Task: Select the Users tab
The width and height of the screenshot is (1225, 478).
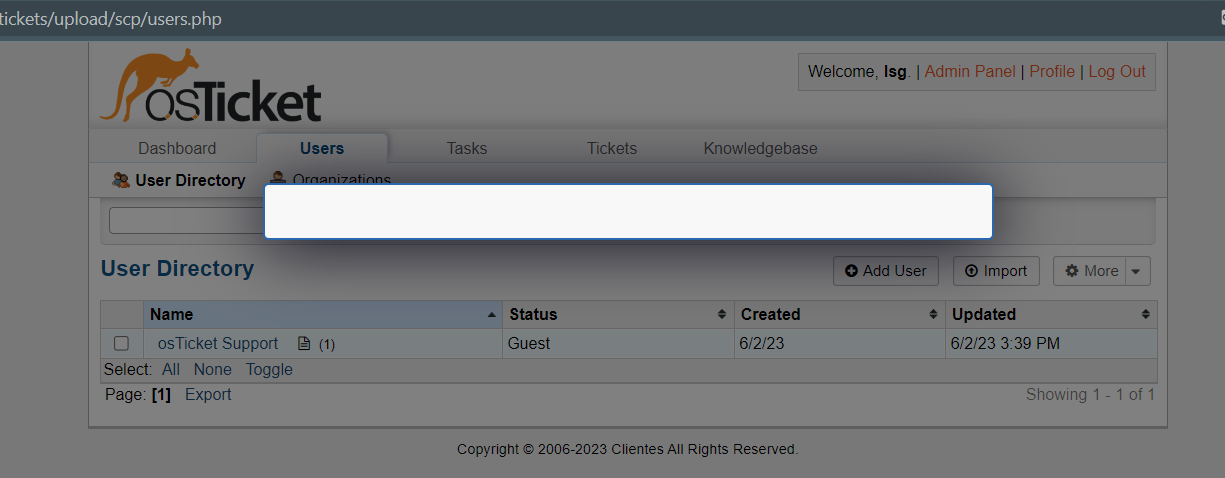Action: coord(322,148)
